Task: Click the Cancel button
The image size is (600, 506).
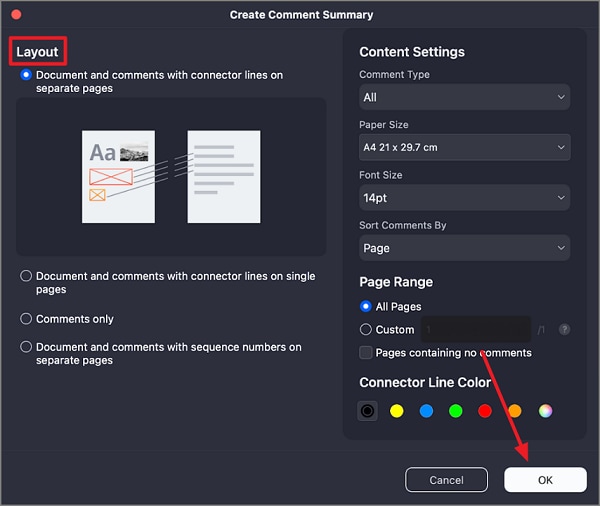Action: pos(446,480)
